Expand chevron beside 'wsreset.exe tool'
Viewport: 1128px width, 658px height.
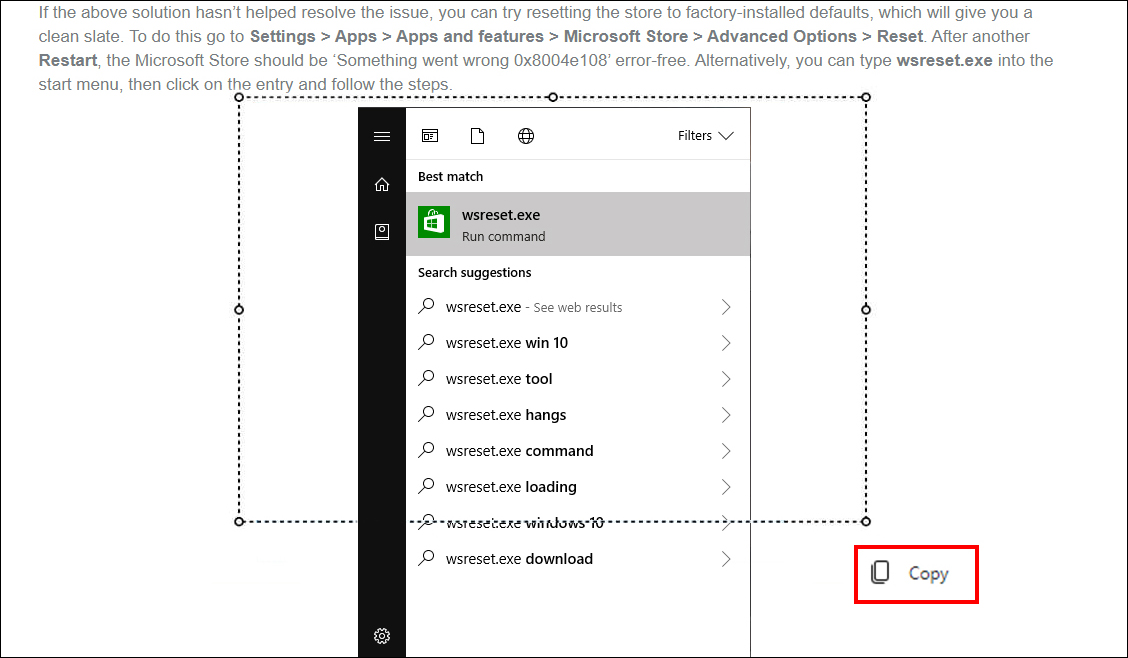[x=726, y=379]
